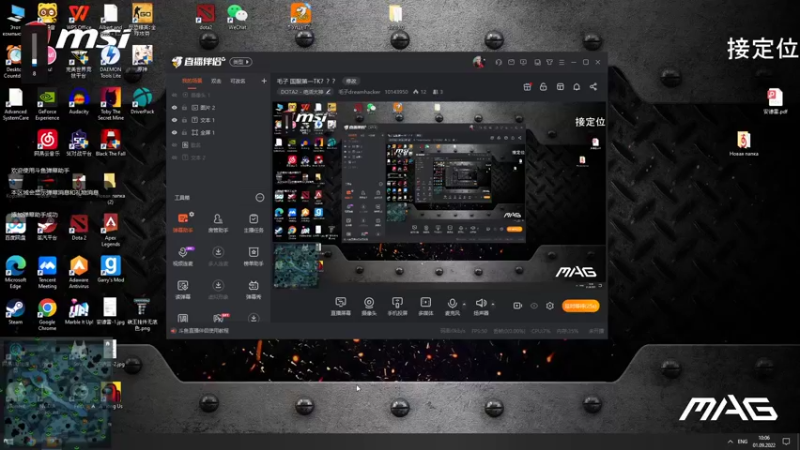
Task: Select the second scene tab
Action: click(216, 81)
